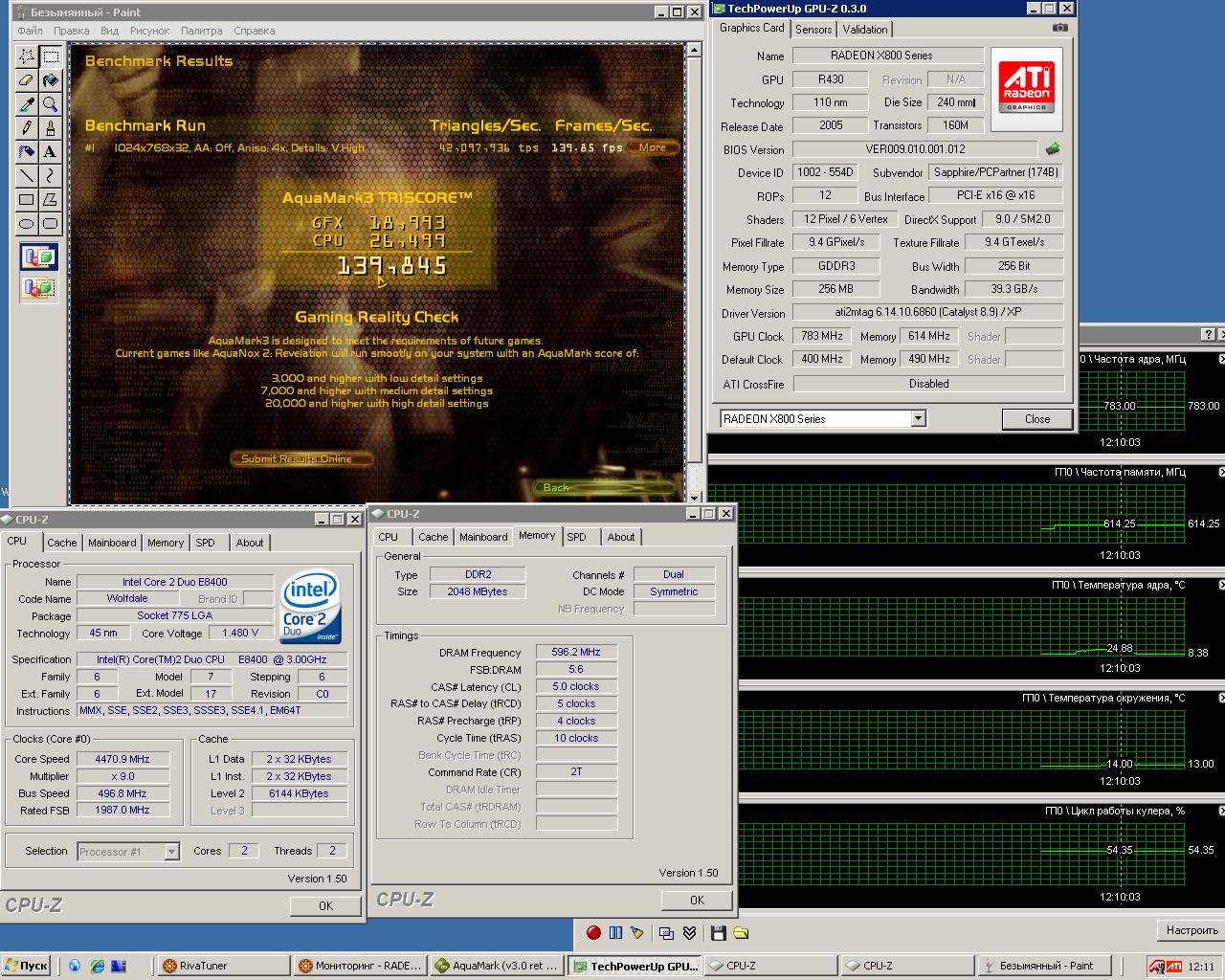The width and height of the screenshot is (1225, 980).
Task: Click OK in the CPU-Z CPU window
Action: [x=325, y=905]
